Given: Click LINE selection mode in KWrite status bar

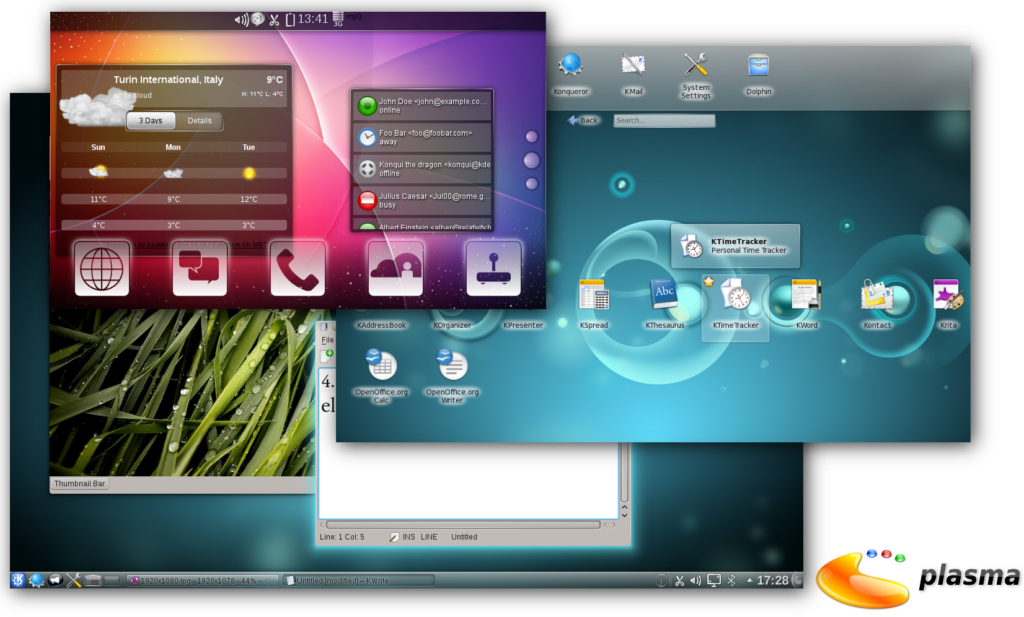Looking at the screenshot, I should tap(429, 537).
